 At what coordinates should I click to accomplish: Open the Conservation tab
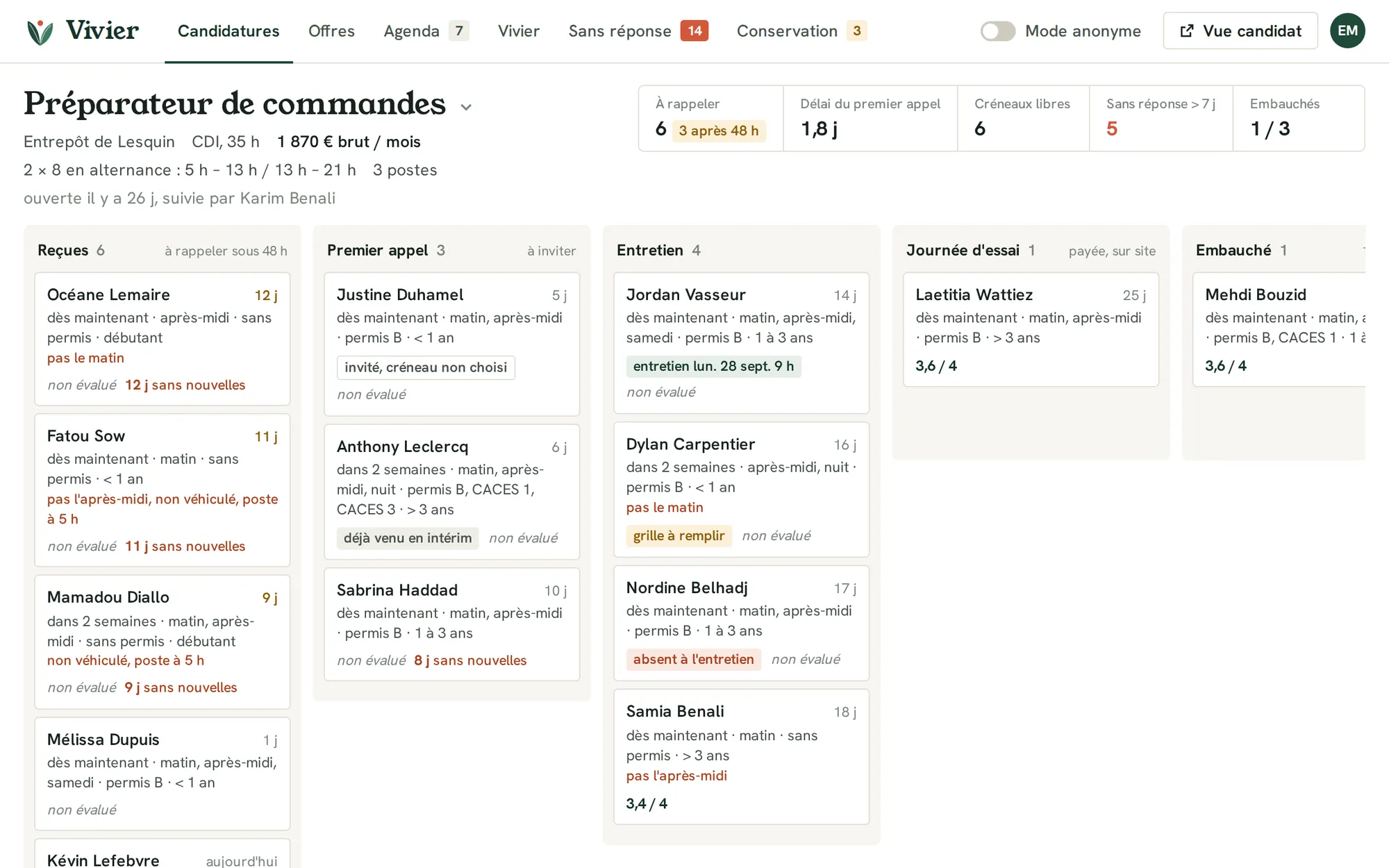coord(801,31)
